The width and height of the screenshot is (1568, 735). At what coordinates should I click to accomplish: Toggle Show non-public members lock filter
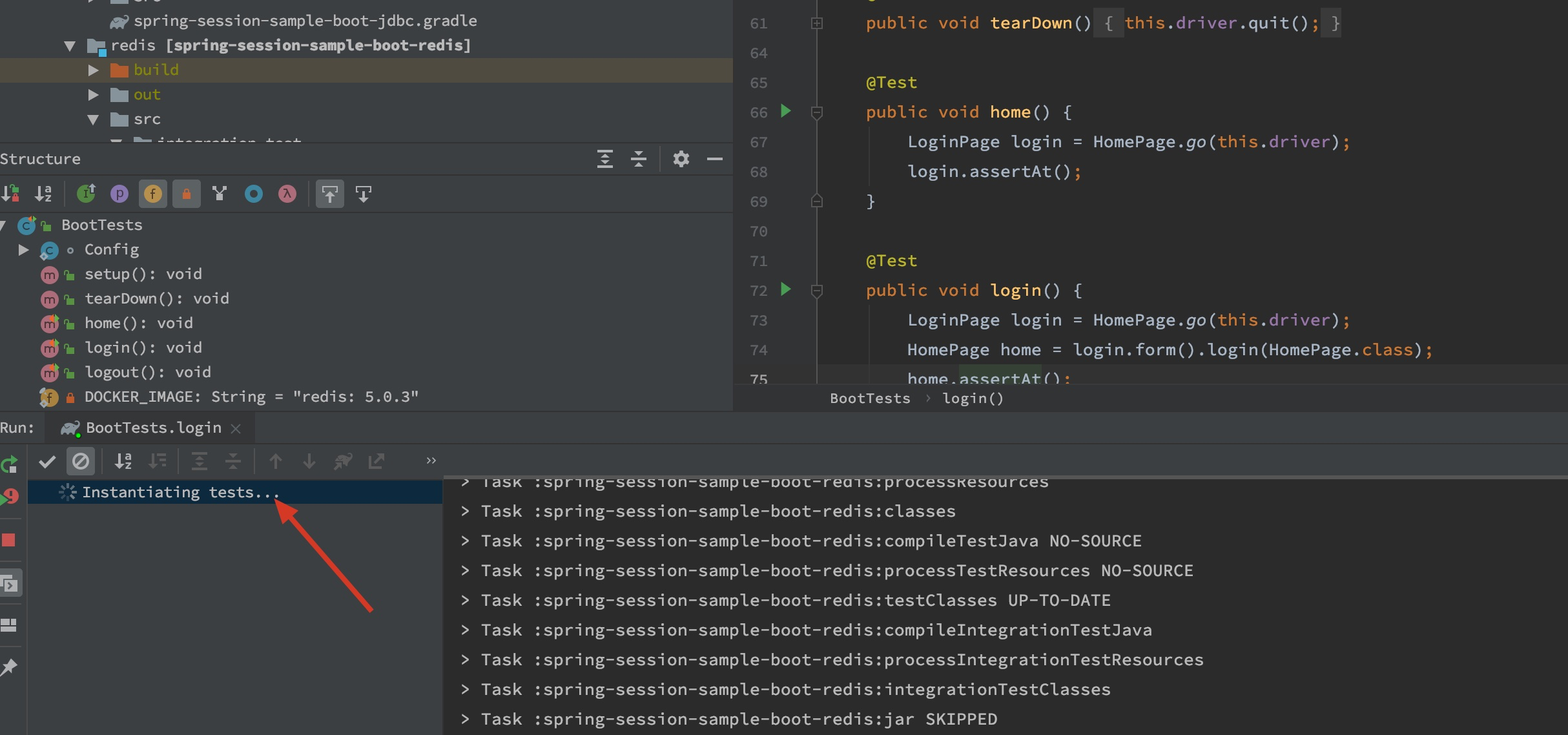click(187, 194)
